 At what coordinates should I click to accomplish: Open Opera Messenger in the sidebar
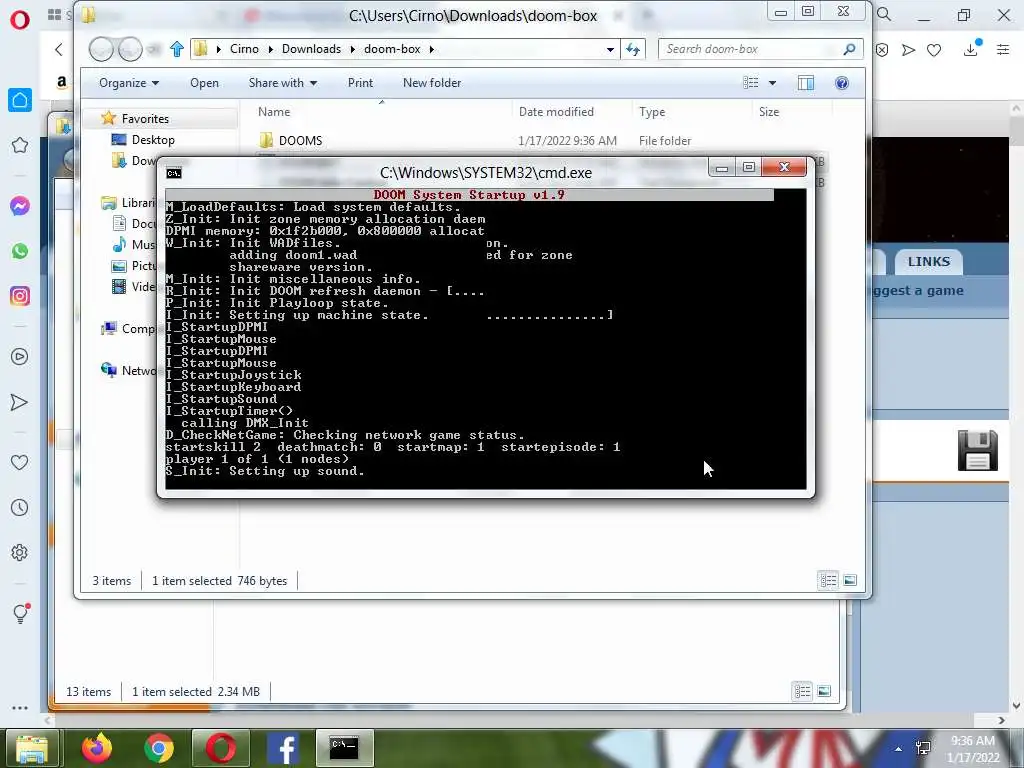click(20, 206)
